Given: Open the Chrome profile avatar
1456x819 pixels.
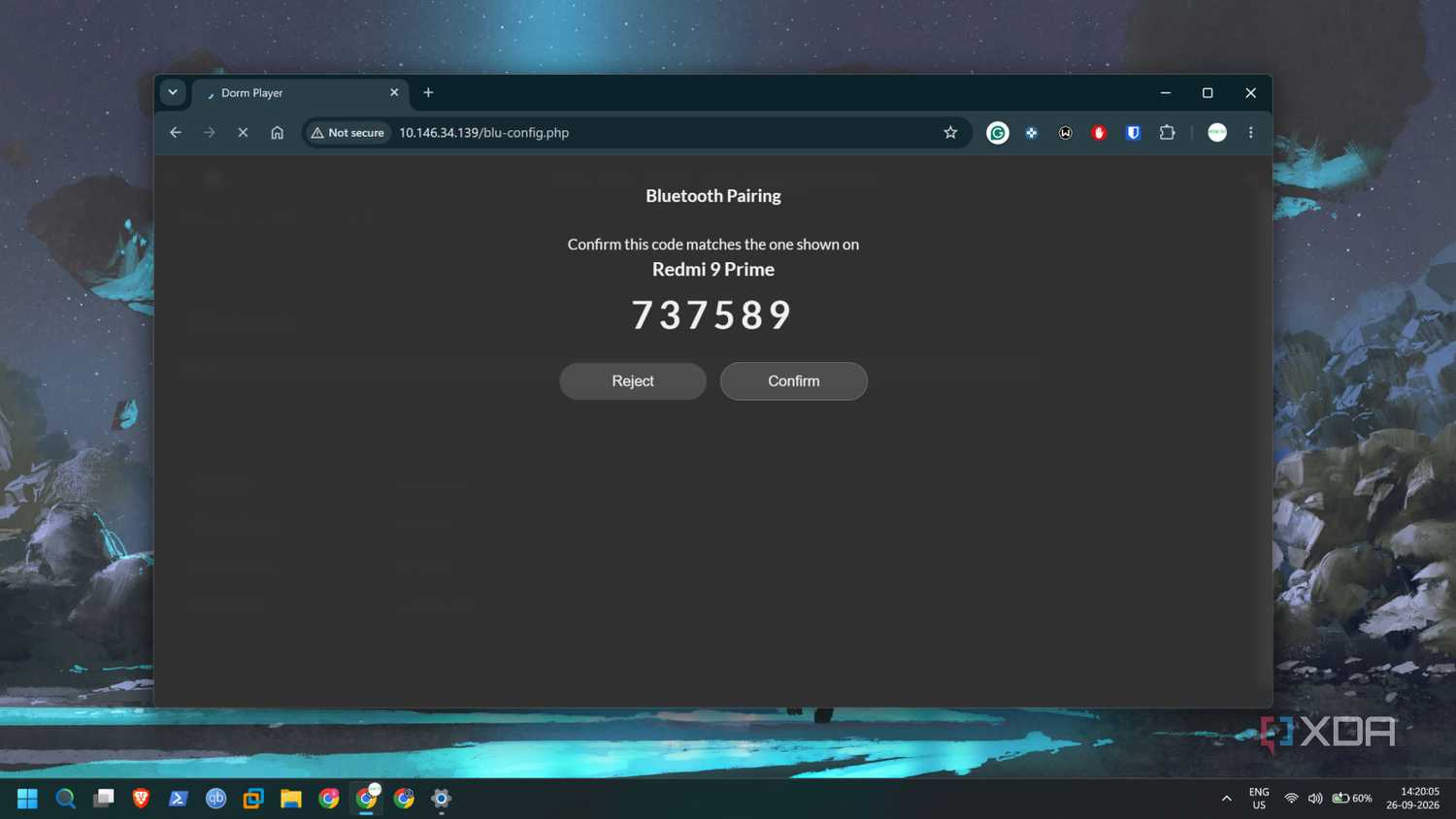Looking at the screenshot, I should 1217,133.
